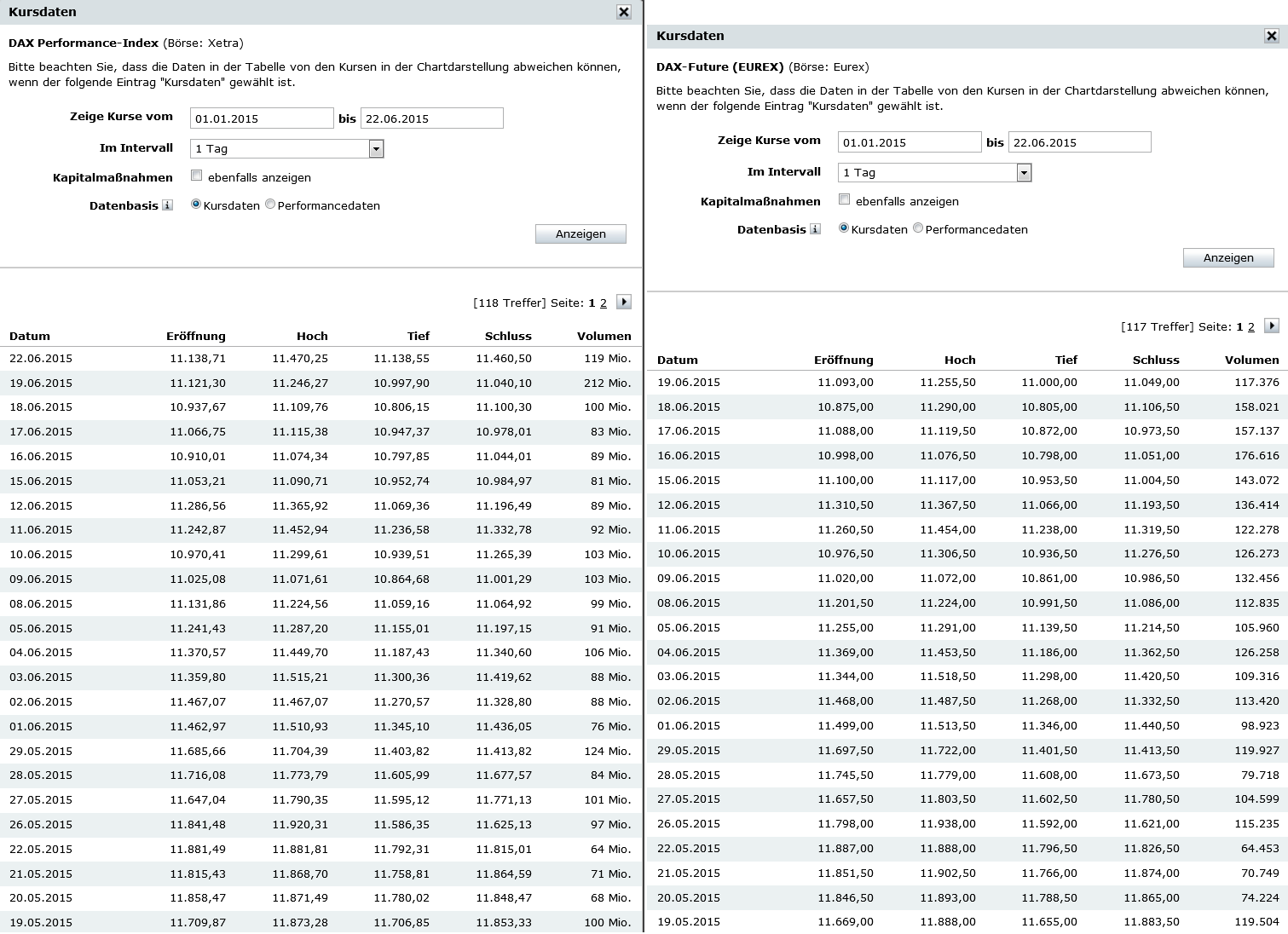Image resolution: width=1288 pixels, height=934 pixels.
Task: Click Hoch column header in DAX-Future table
Action: tap(960, 360)
